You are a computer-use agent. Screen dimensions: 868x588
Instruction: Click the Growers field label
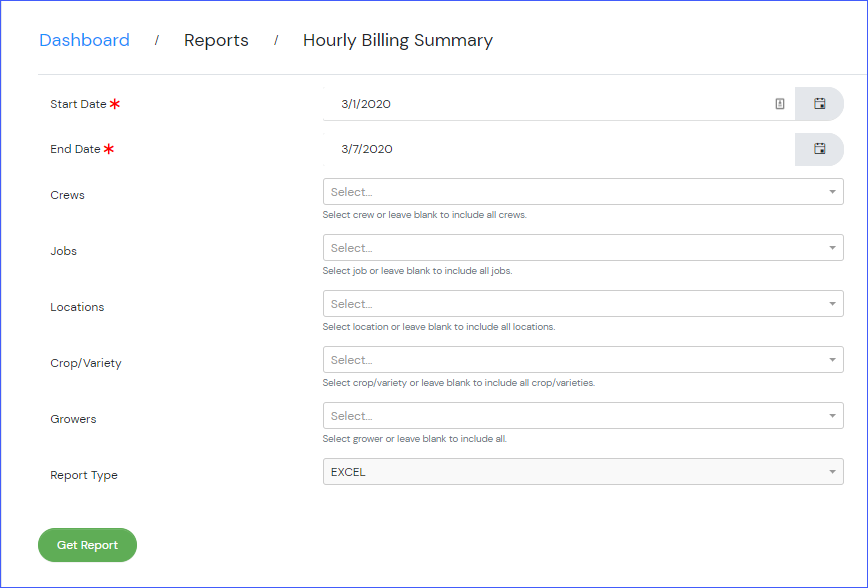tap(73, 419)
